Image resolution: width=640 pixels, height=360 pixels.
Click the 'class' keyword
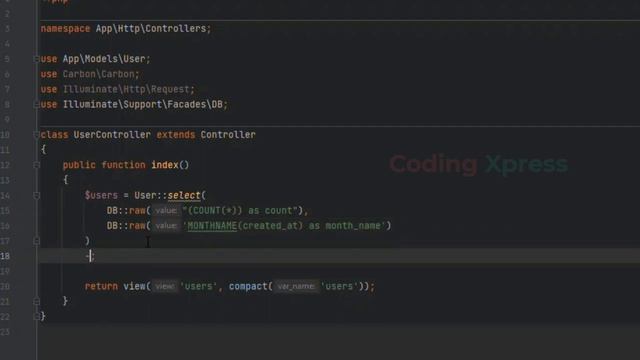[54, 135]
